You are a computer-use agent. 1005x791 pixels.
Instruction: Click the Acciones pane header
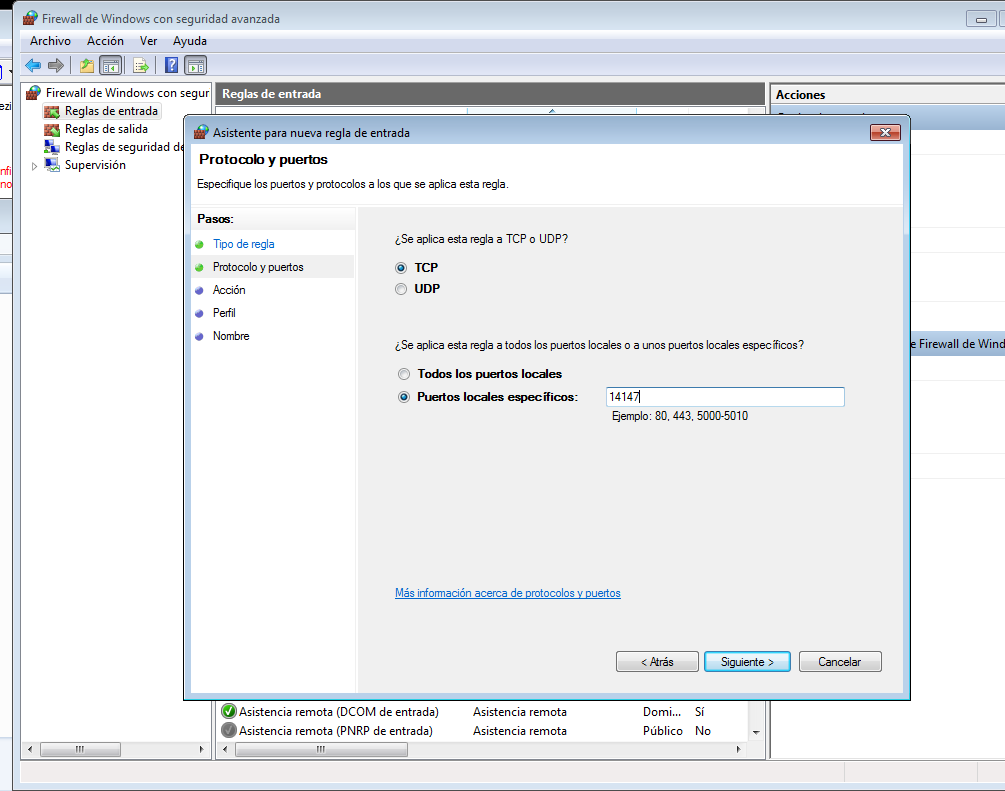click(887, 94)
